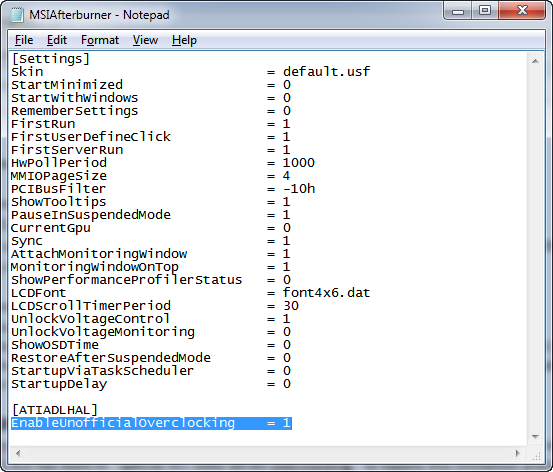The image size is (553, 472).
Task: Click the horizontal scrollbar left arrow
Action: 18,453
